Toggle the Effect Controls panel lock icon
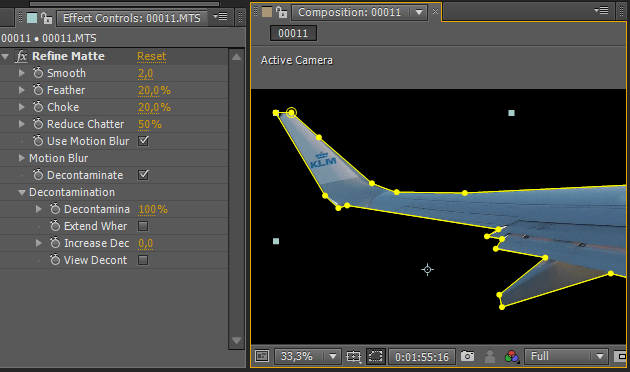Screen dimensions: 630x372 click(47, 18)
